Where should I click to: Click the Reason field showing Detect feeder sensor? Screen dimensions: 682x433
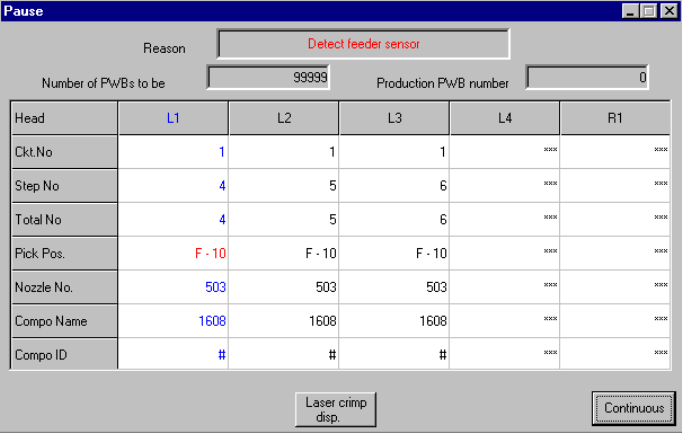[364, 44]
